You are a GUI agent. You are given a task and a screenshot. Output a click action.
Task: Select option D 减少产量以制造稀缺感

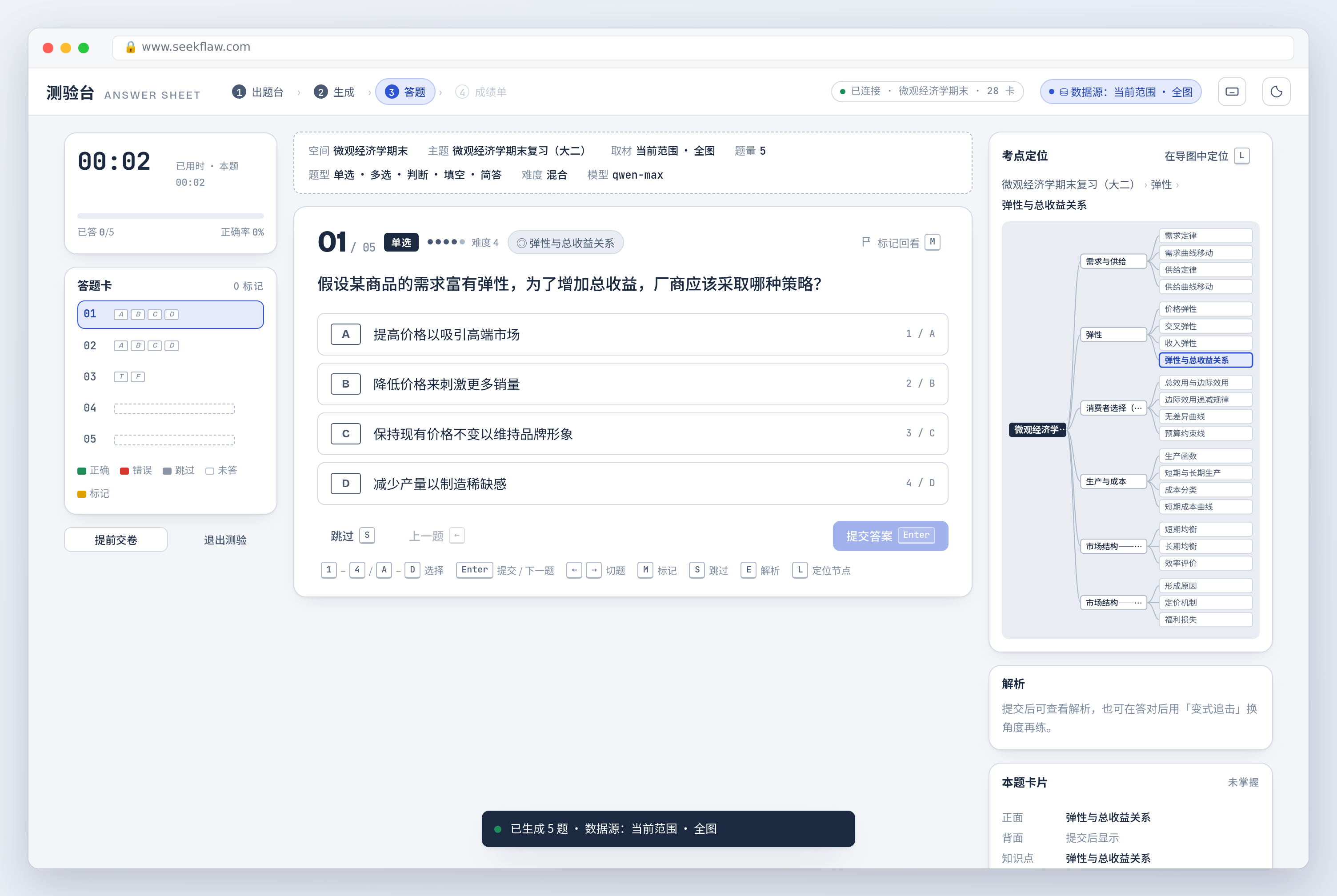pyautogui.click(x=632, y=484)
